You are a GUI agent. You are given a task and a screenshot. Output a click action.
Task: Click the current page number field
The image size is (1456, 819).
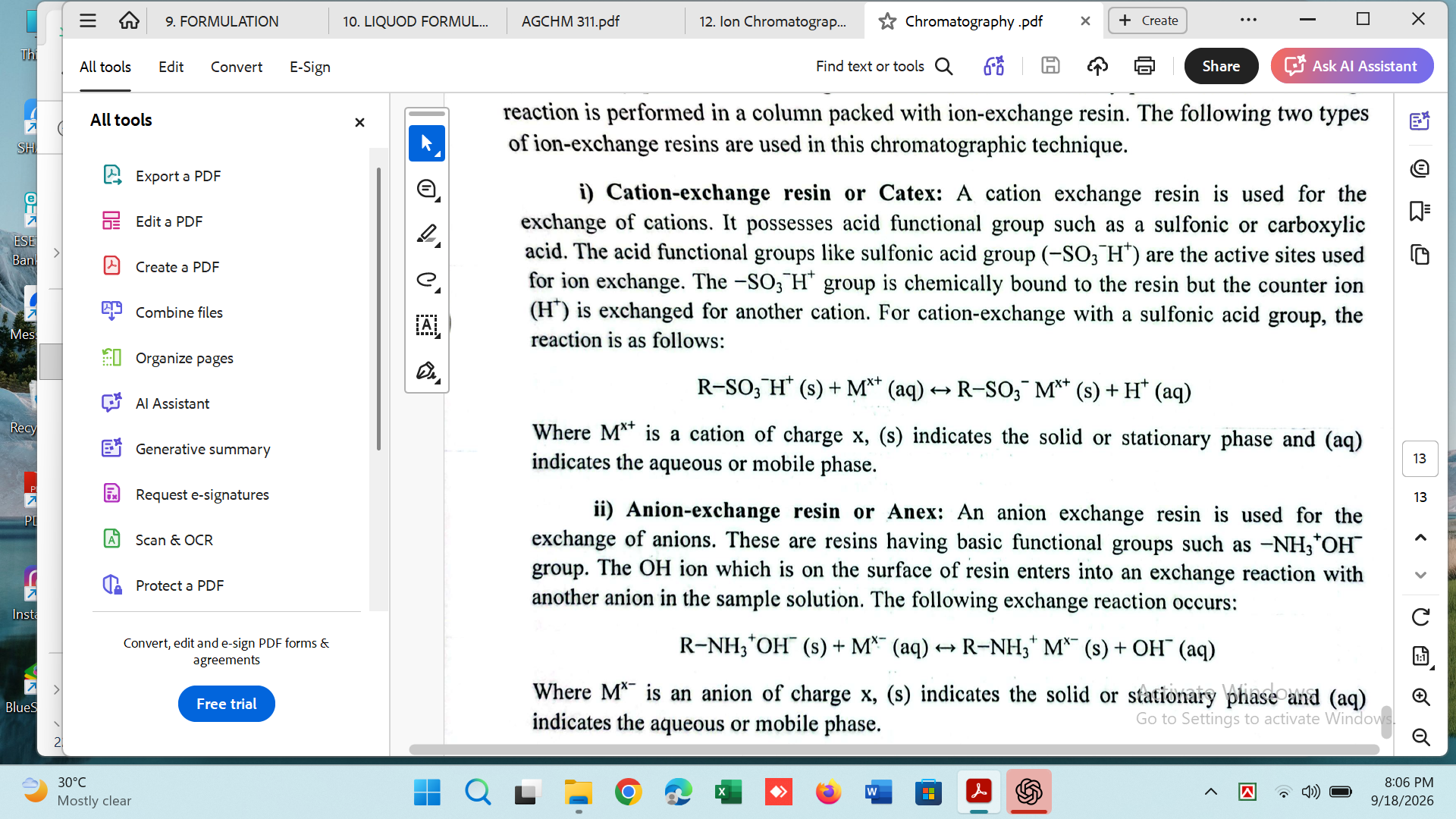point(1420,459)
